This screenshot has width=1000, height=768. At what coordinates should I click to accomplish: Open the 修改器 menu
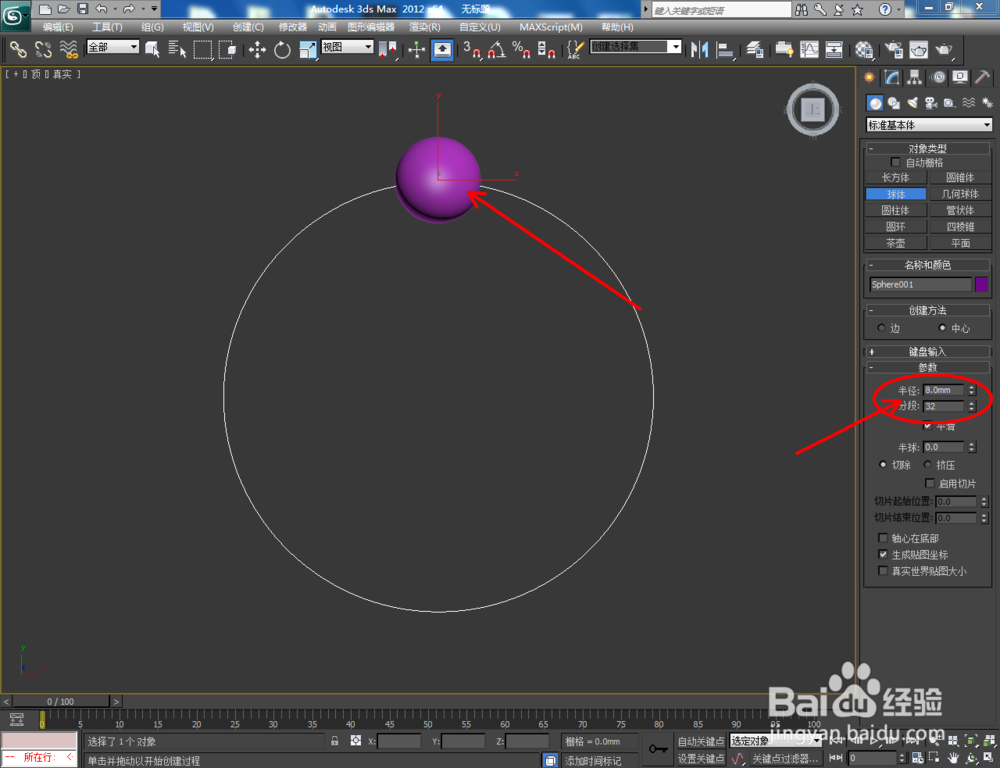pos(293,26)
